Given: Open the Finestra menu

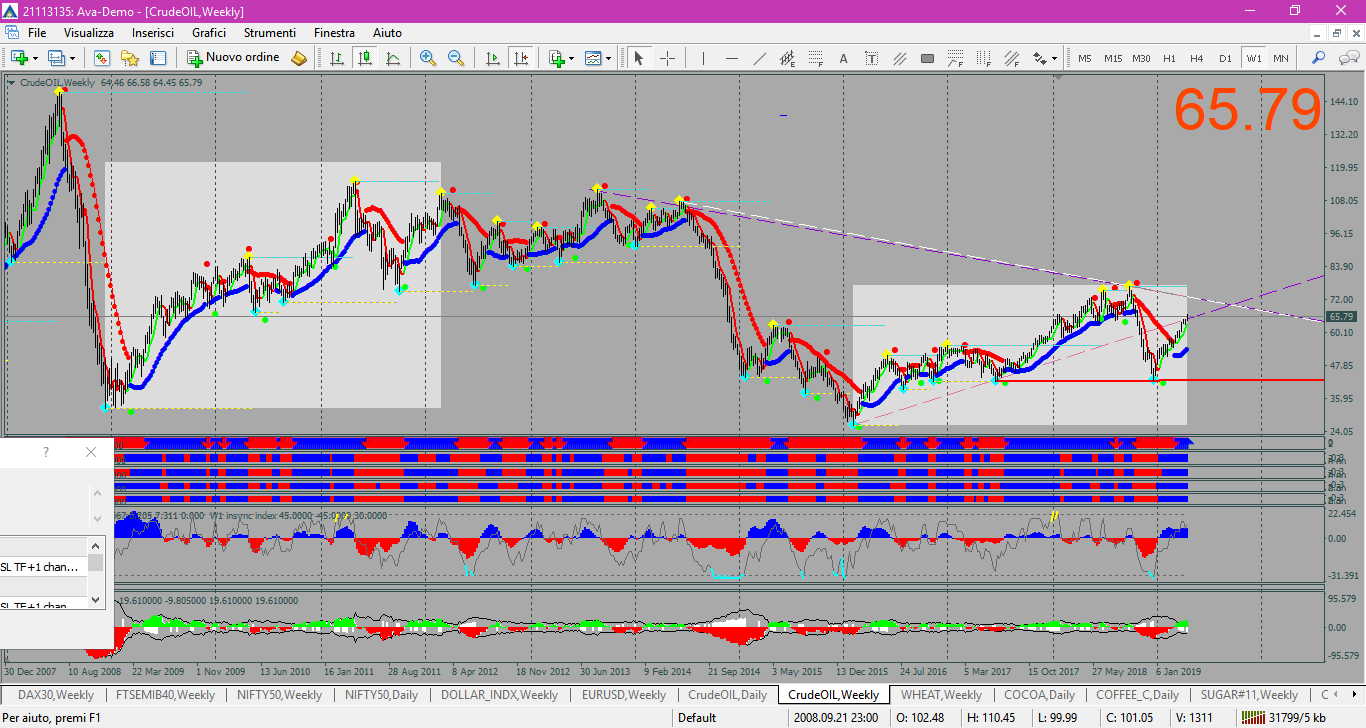Looking at the screenshot, I should (334, 33).
